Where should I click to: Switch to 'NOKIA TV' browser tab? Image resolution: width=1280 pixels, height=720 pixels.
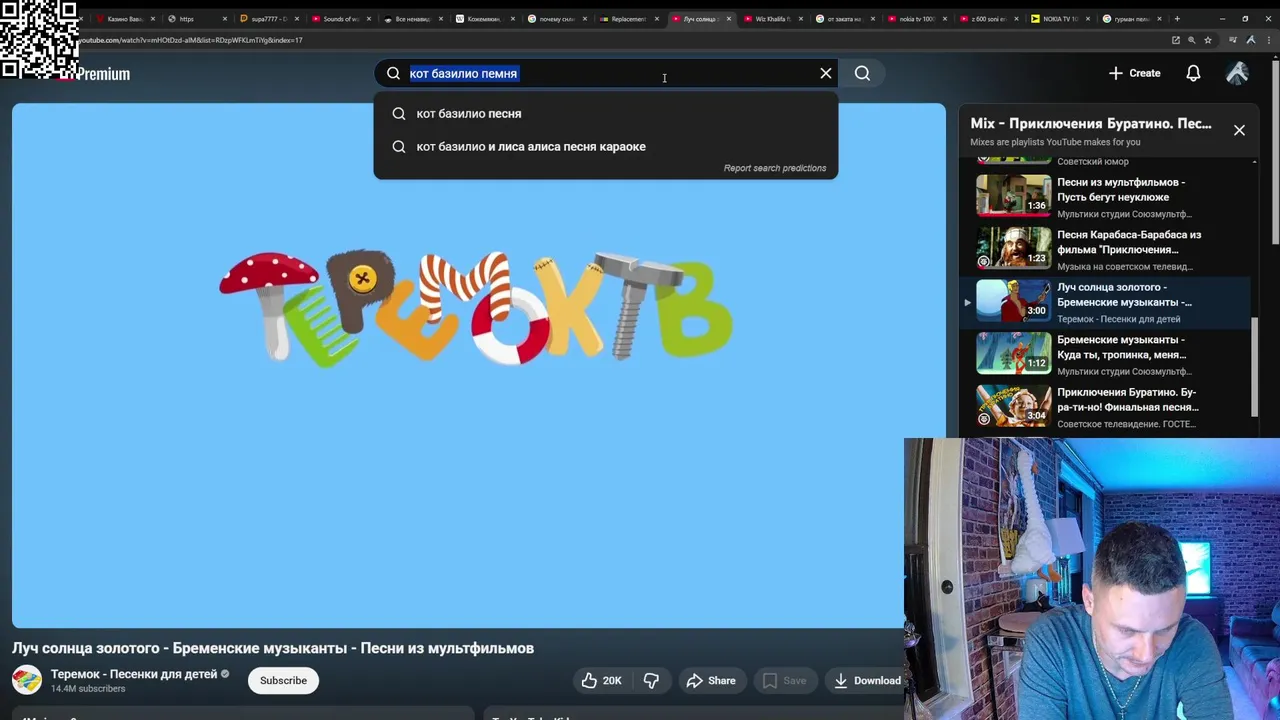pos(1060,19)
